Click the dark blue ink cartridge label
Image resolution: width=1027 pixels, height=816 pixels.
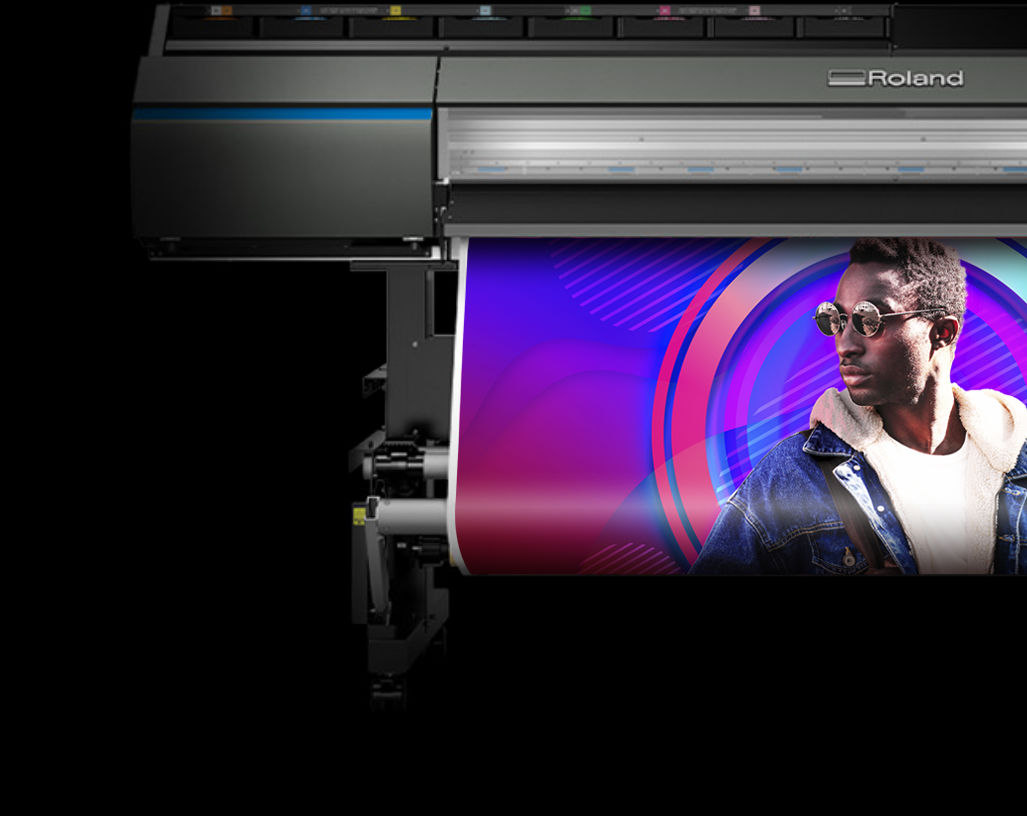pyautogui.click(x=305, y=11)
